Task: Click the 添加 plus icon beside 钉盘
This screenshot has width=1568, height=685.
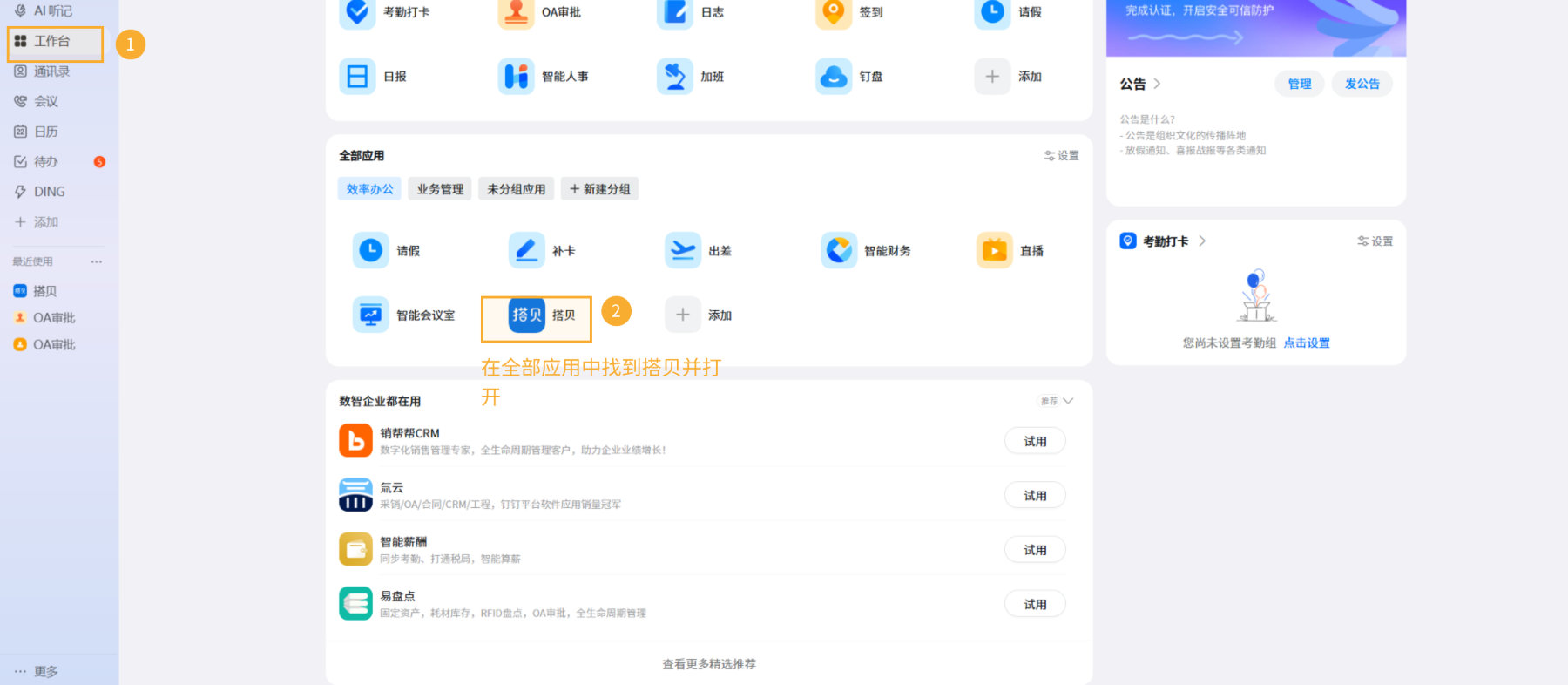Action: pyautogui.click(x=992, y=77)
